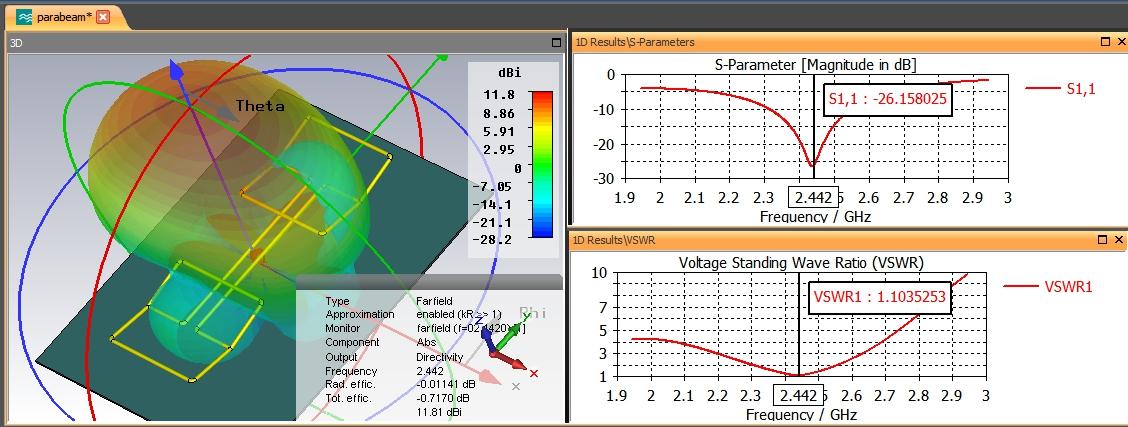Click the 3D panel title bar
The height and width of the screenshot is (427, 1128).
(x=286, y=43)
